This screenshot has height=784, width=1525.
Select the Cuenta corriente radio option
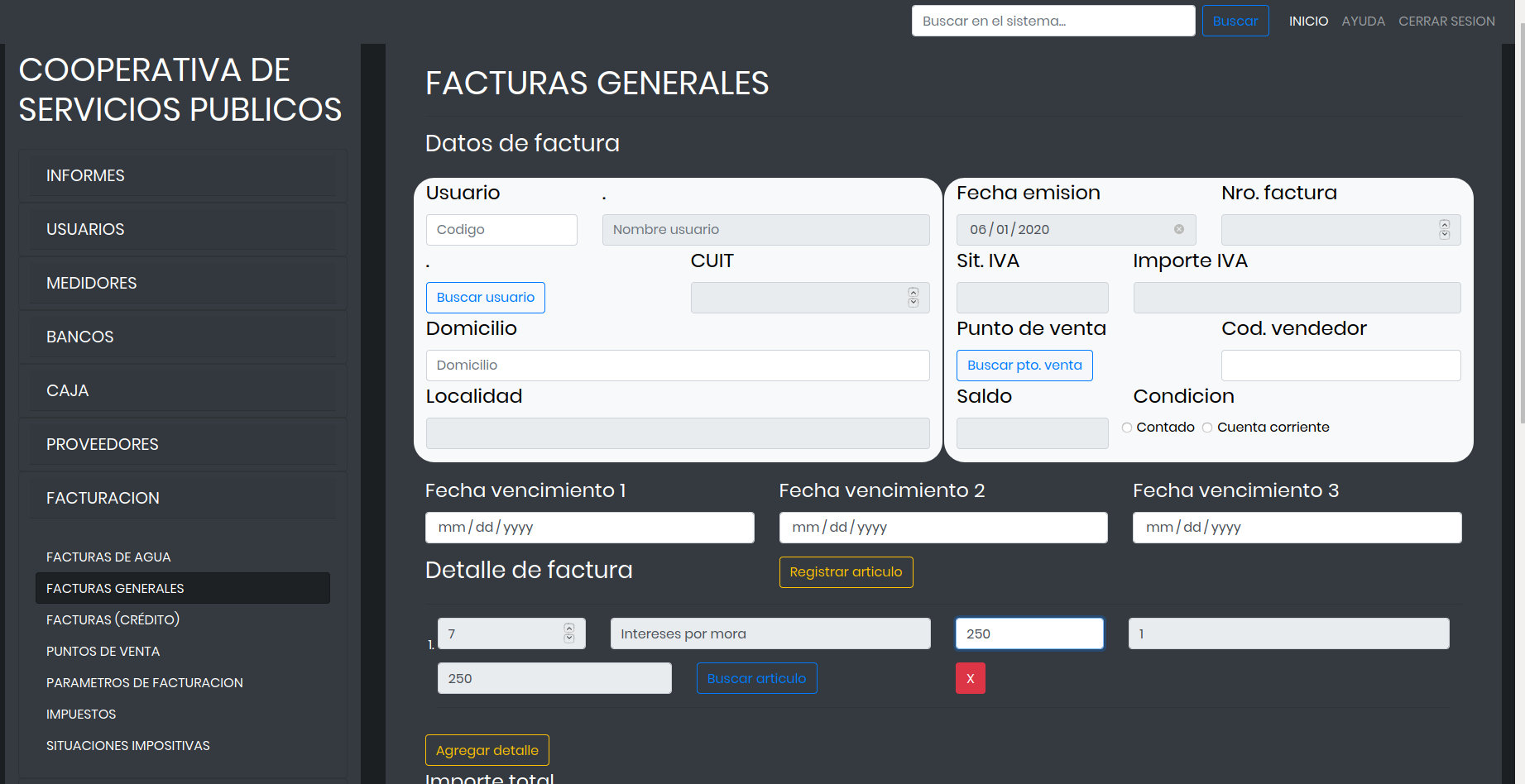click(1207, 428)
